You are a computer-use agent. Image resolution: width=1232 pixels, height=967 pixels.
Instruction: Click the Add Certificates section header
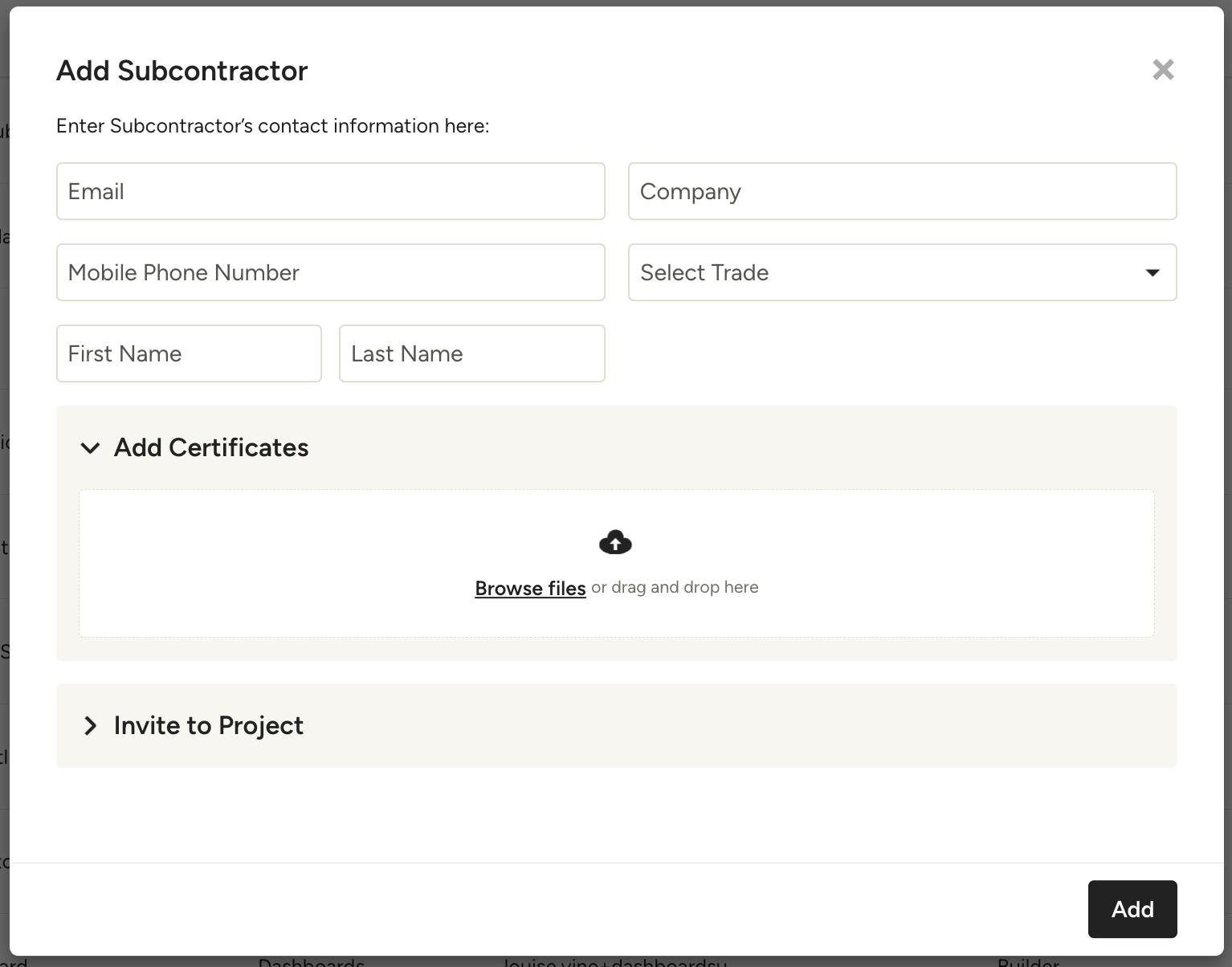click(211, 447)
